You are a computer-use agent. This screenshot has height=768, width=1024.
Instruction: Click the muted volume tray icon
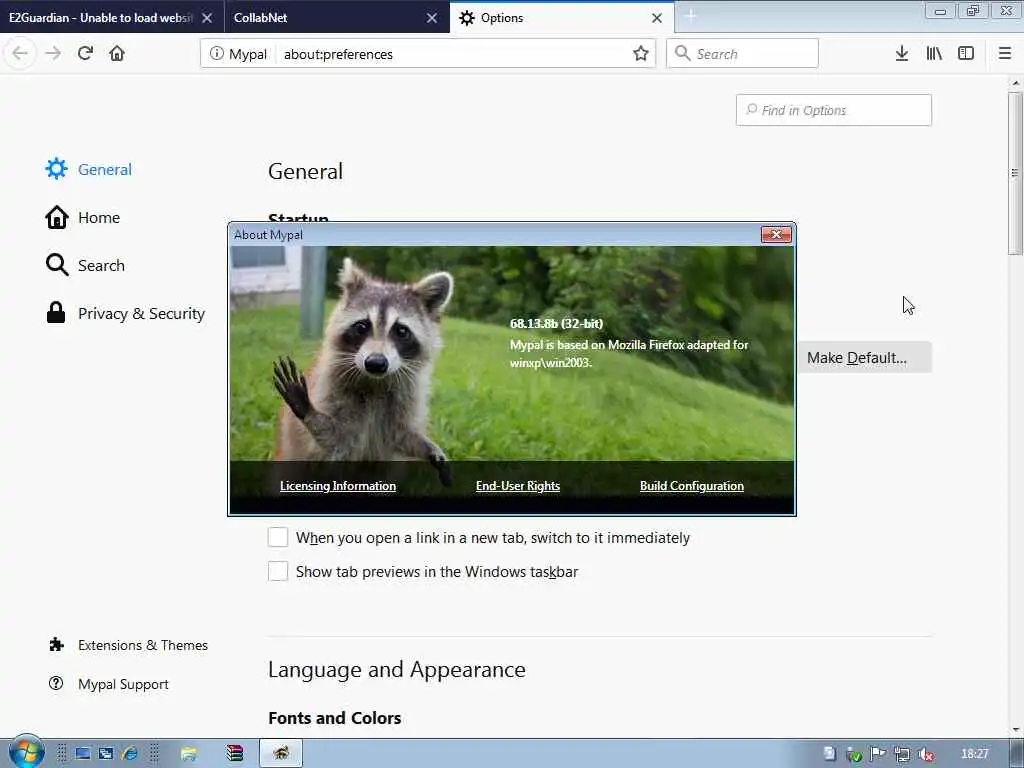point(926,754)
